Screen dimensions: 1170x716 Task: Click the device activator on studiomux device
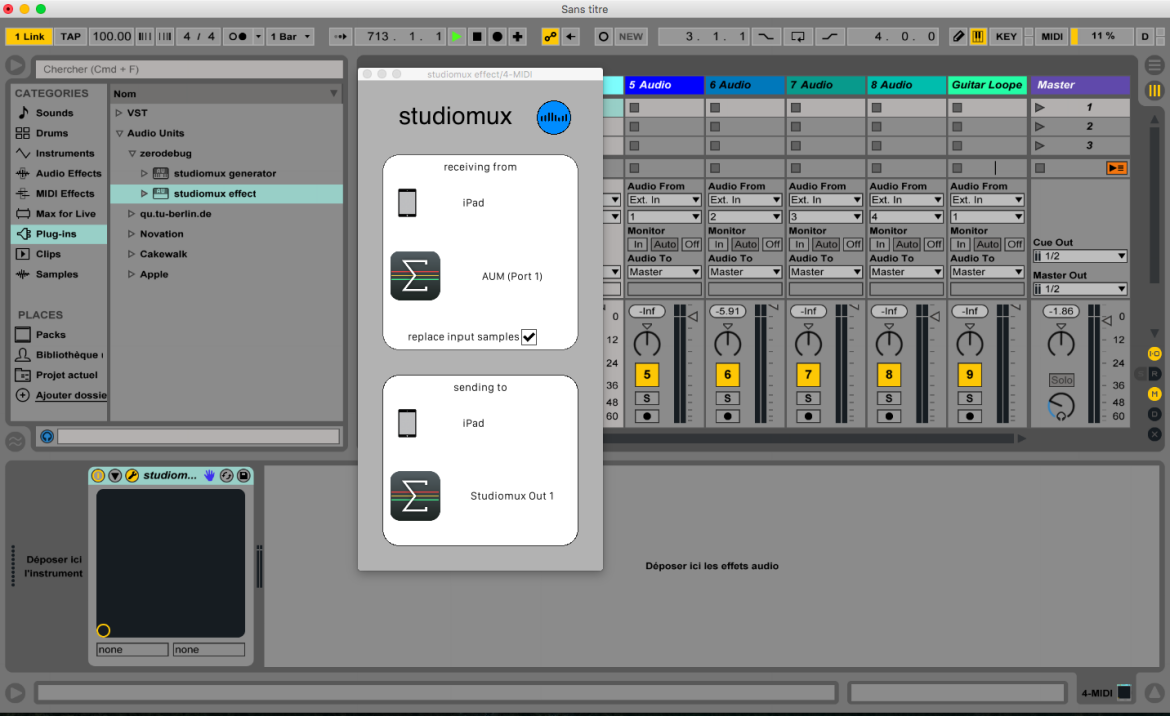(x=98, y=475)
